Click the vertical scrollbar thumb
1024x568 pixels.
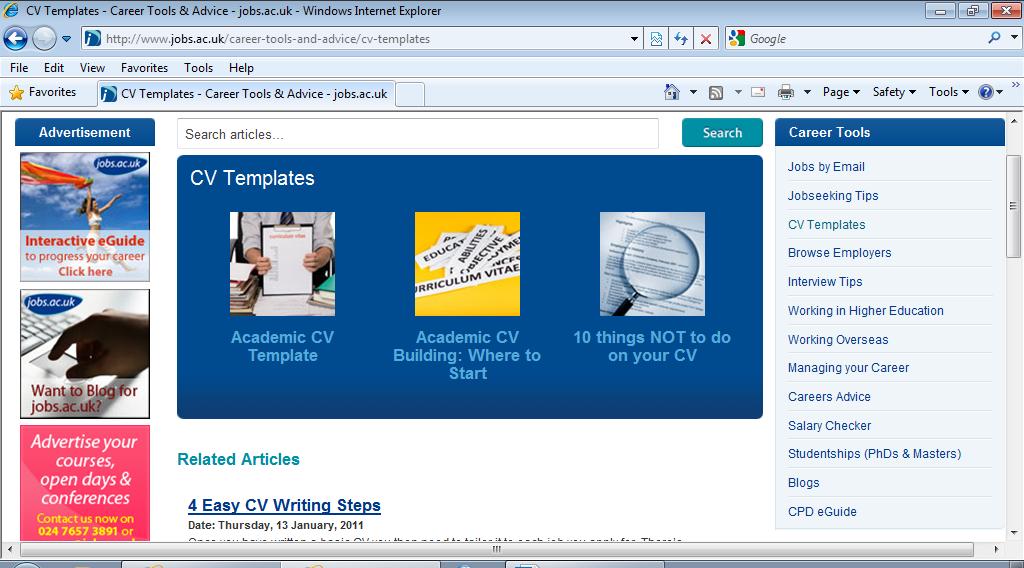coord(1014,206)
